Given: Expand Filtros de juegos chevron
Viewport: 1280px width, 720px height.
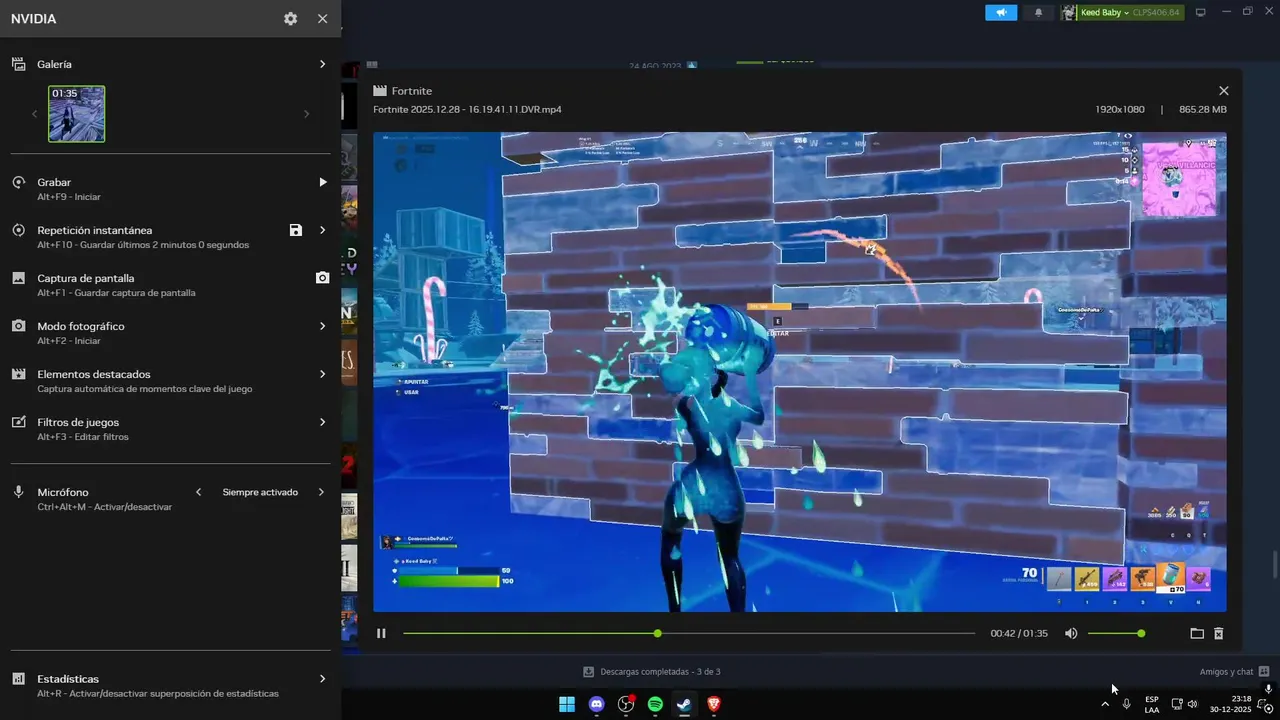Looking at the screenshot, I should [x=322, y=422].
